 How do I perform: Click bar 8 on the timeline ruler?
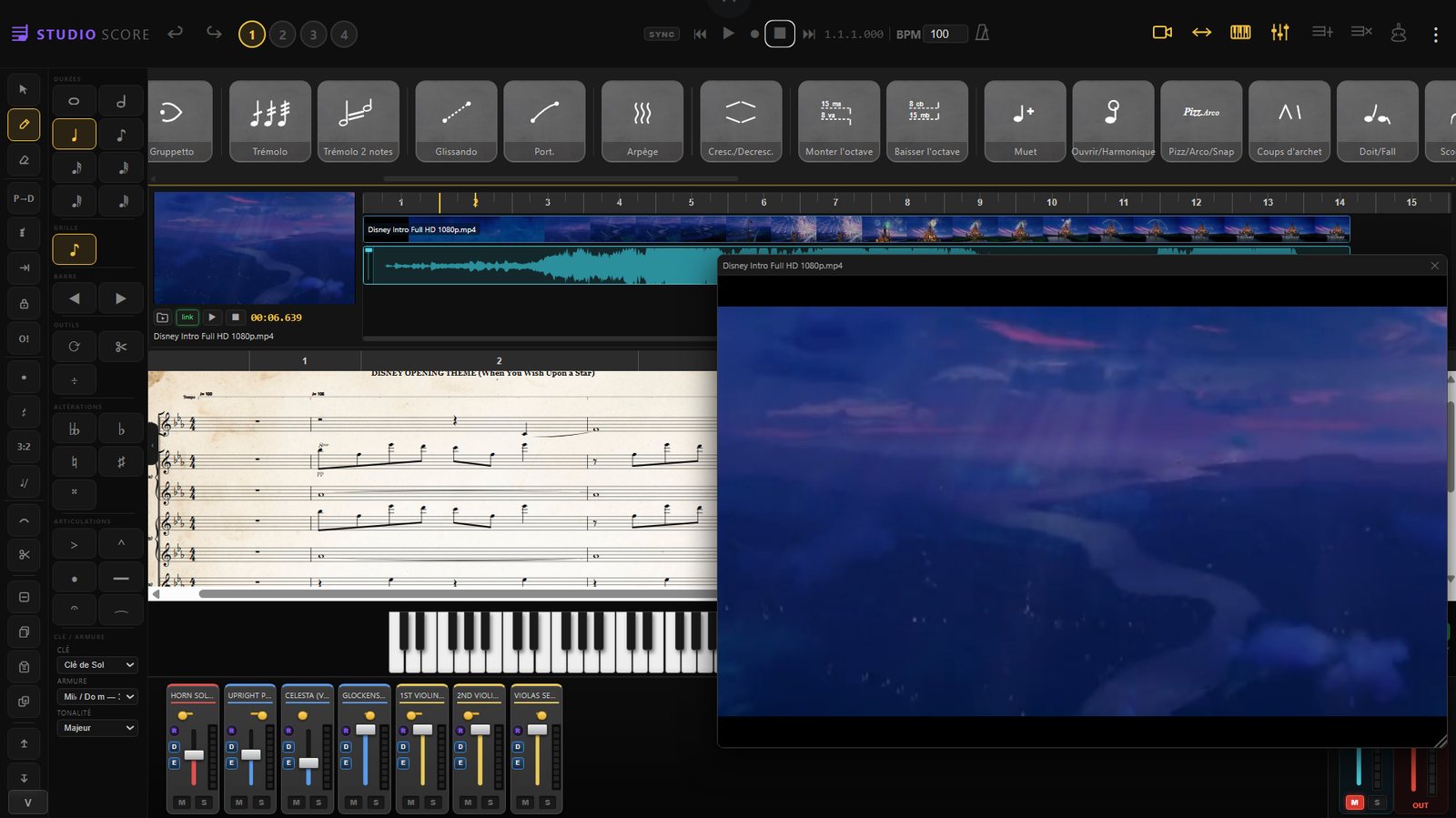pyautogui.click(x=907, y=202)
